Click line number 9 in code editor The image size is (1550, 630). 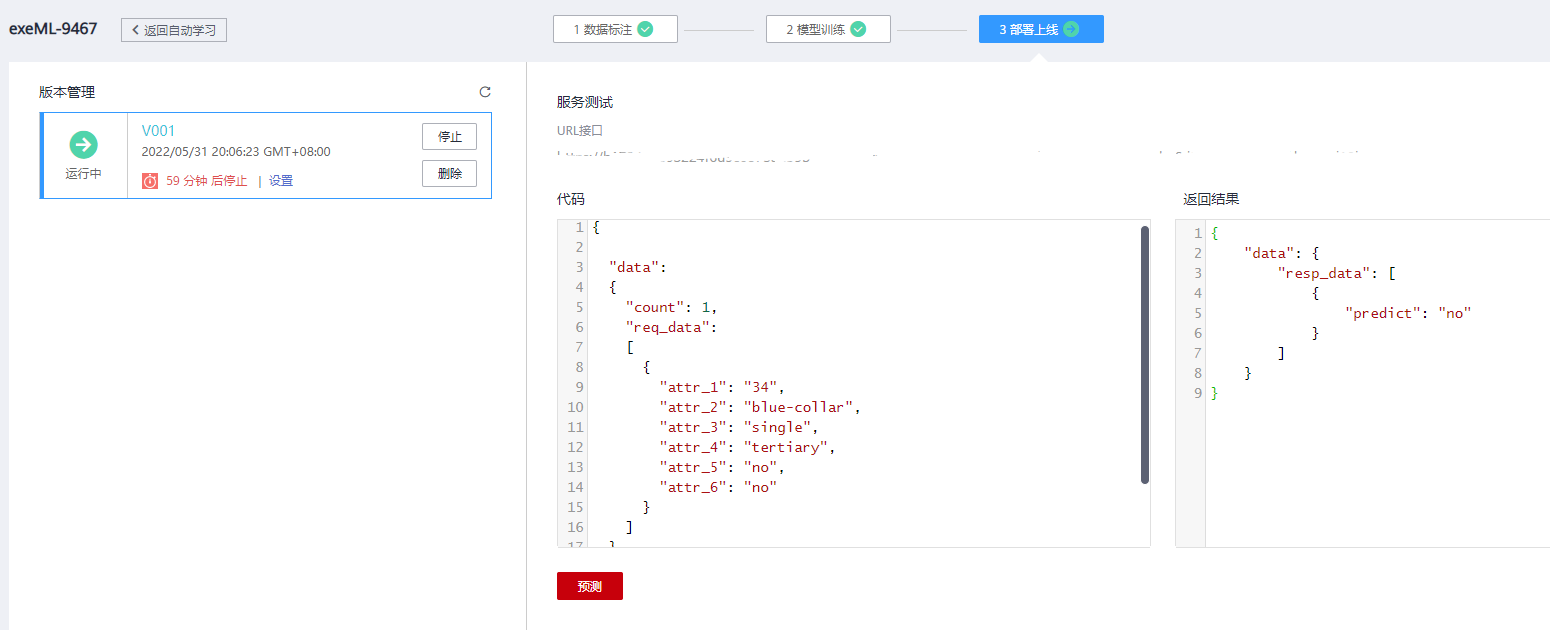575,387
